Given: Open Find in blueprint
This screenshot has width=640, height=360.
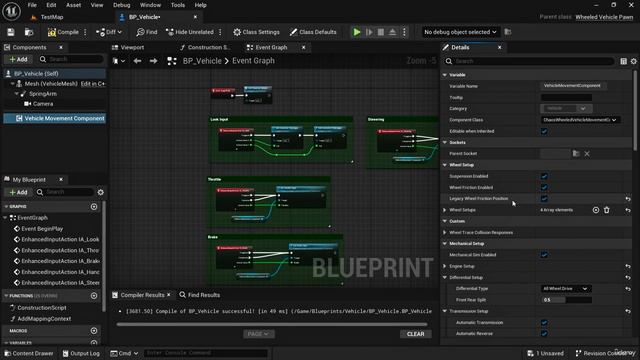Looking at the screenshot, I should click(x=147, y=32).
